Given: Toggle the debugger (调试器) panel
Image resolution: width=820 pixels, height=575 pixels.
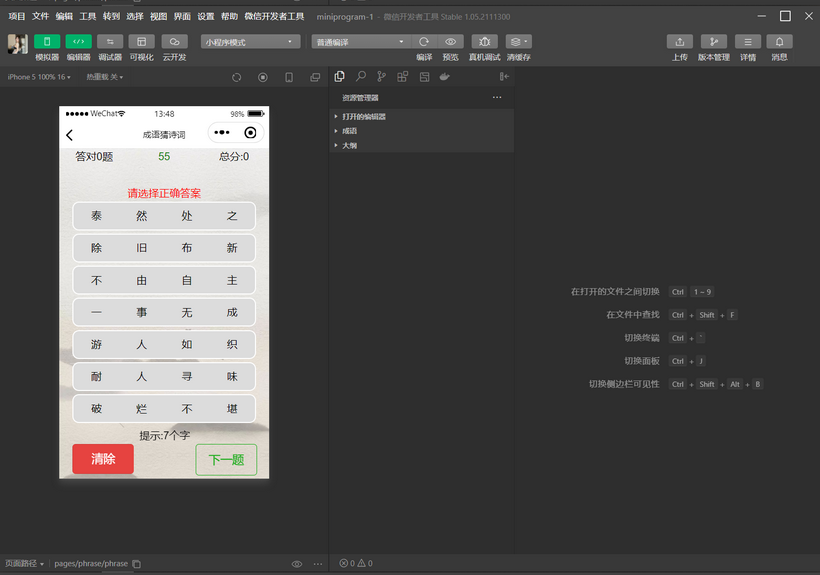Looking at the screenshot, I should point(110,41).
